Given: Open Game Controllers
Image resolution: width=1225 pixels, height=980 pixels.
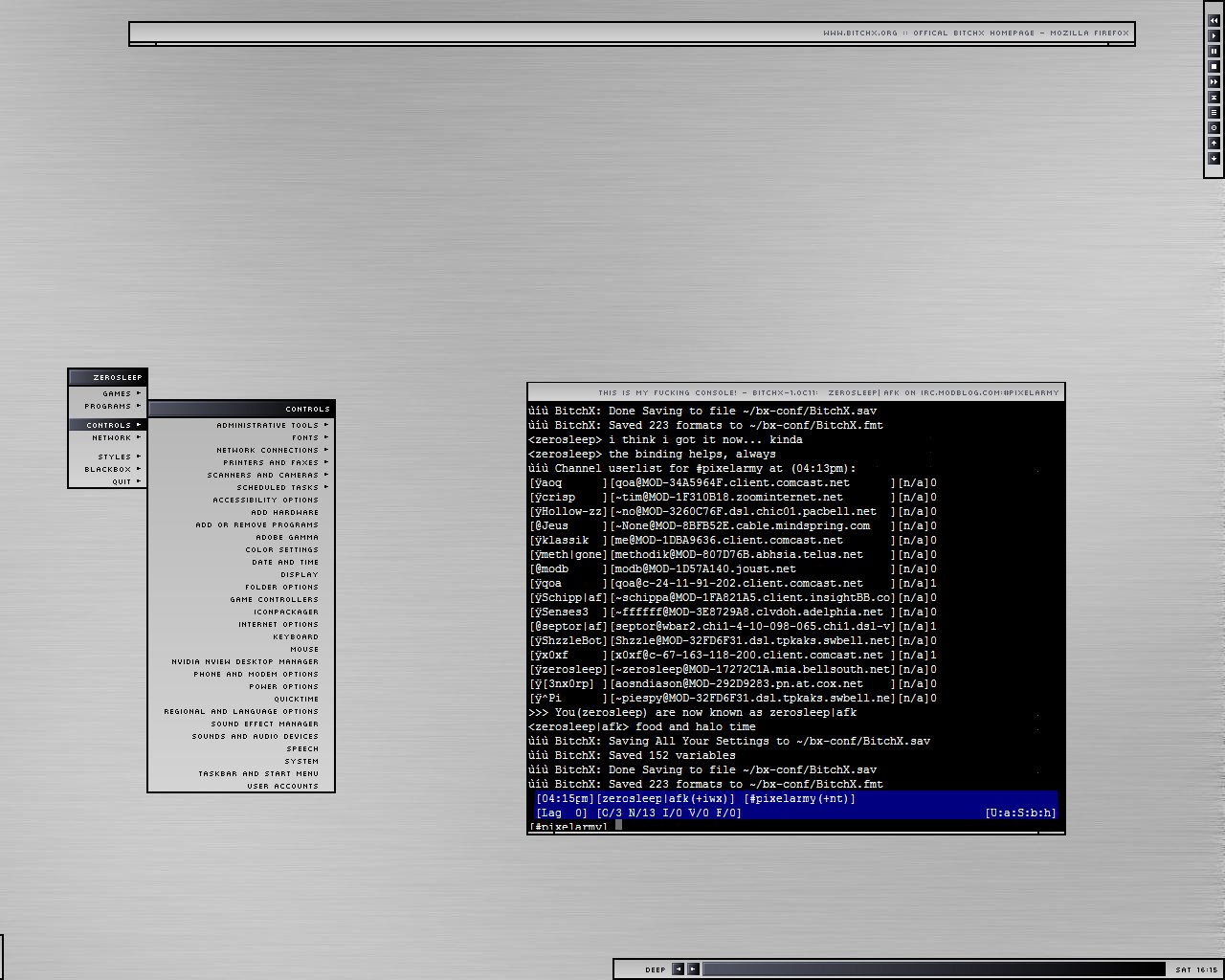Looking at the screenshot, I should click(240, 599).
